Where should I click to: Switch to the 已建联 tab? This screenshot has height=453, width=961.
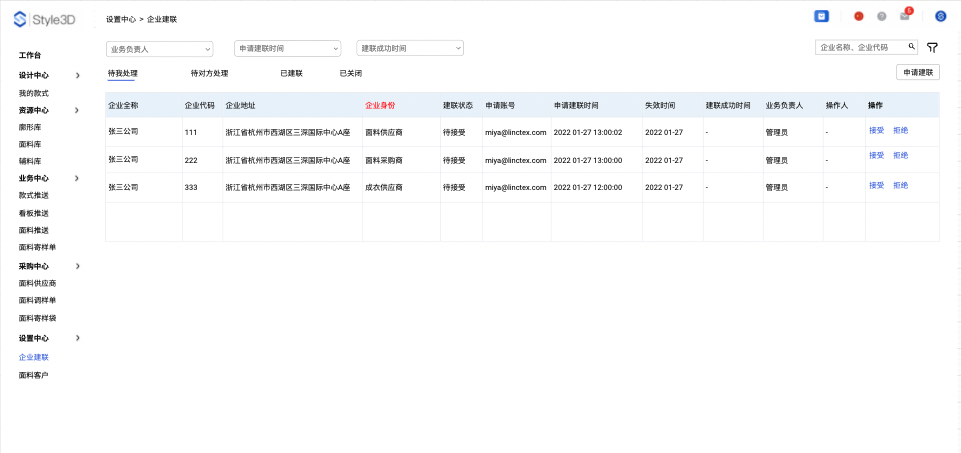point(291,73)
